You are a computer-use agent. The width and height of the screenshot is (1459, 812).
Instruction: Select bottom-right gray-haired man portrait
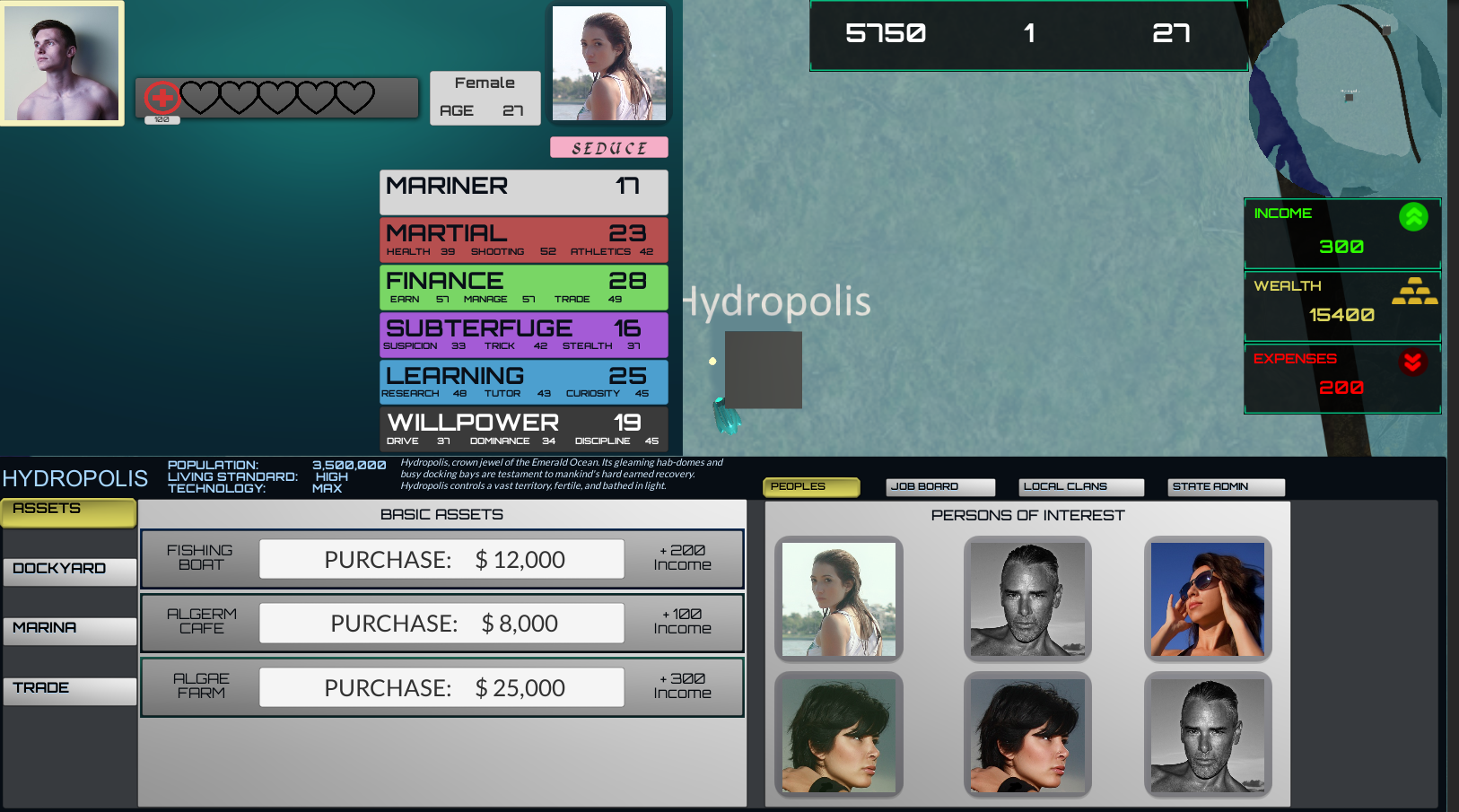[1208, 735]
